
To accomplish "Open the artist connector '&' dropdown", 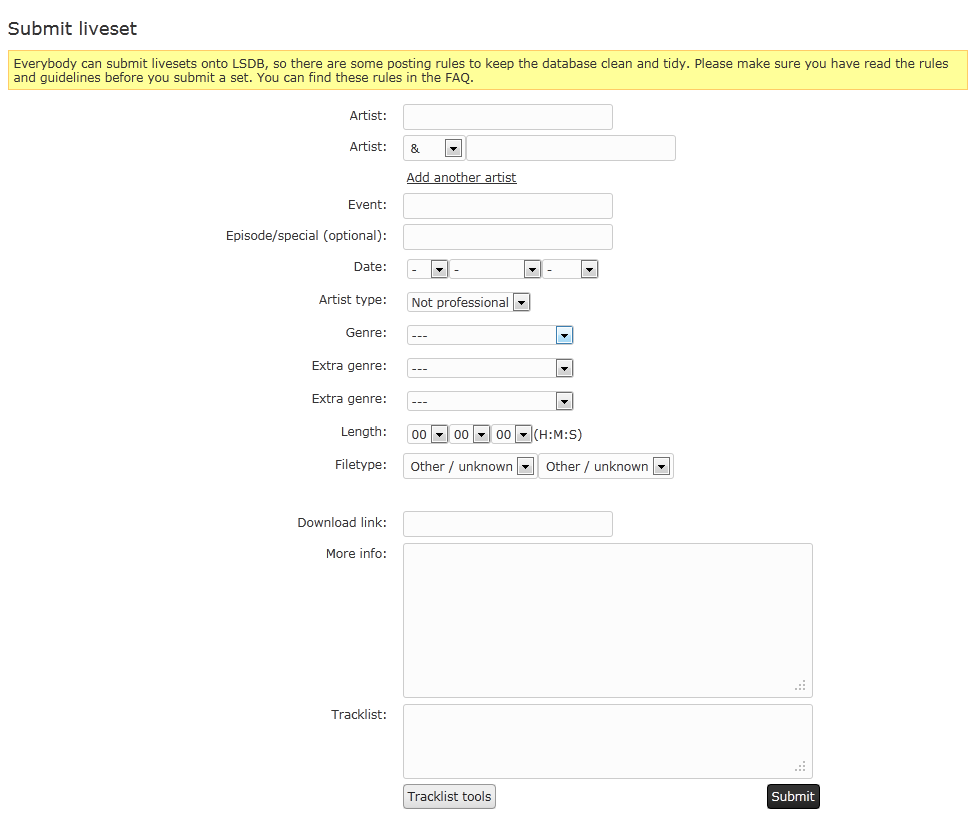I will (435, 148).
